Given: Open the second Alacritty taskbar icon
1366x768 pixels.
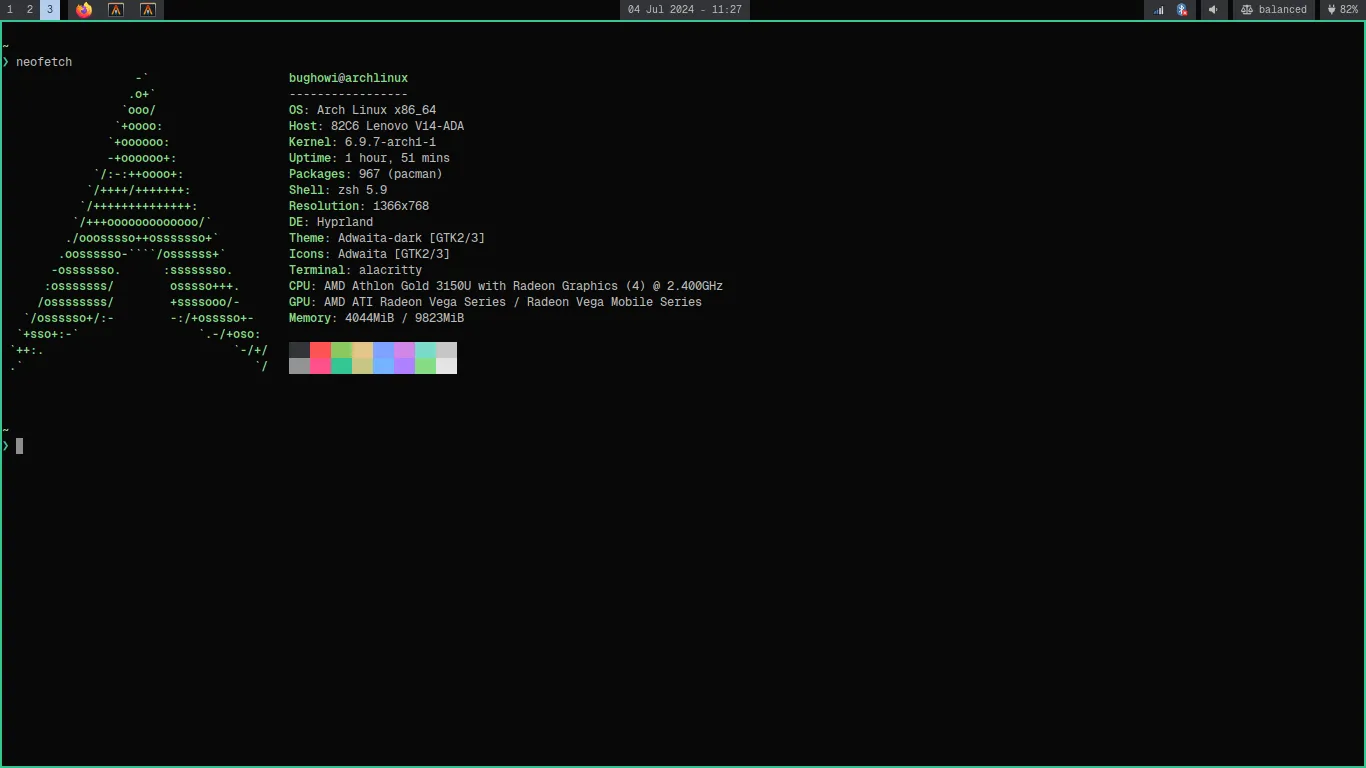Looking at the screenshot, I should pos(148,10).
